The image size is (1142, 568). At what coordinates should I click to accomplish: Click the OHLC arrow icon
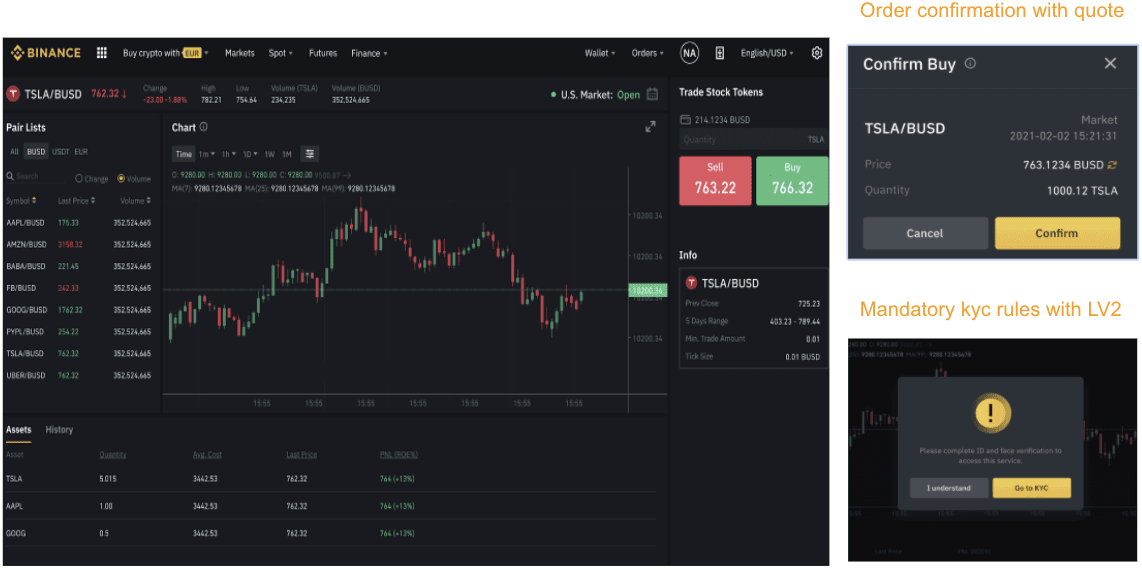point(347,175)
